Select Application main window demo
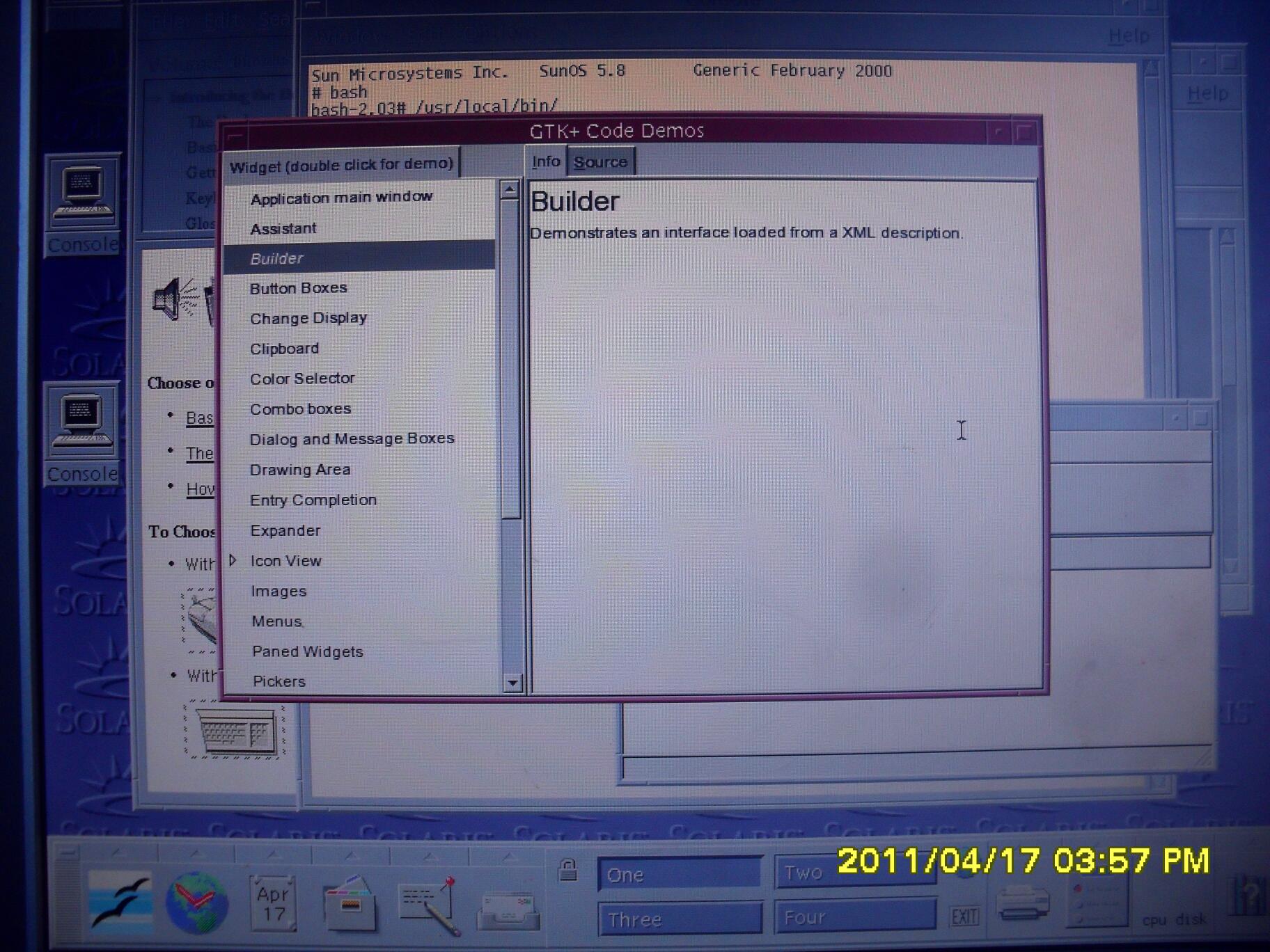 [341, 198]
